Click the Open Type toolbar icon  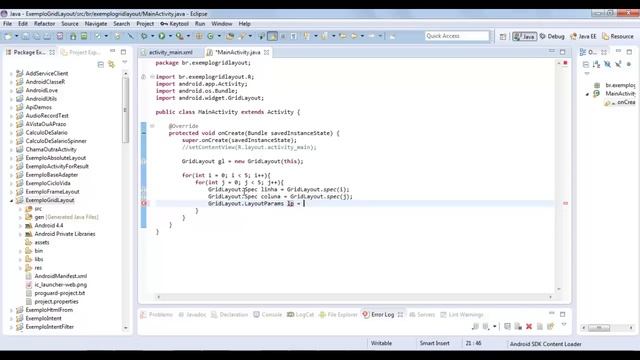point(230,36)
